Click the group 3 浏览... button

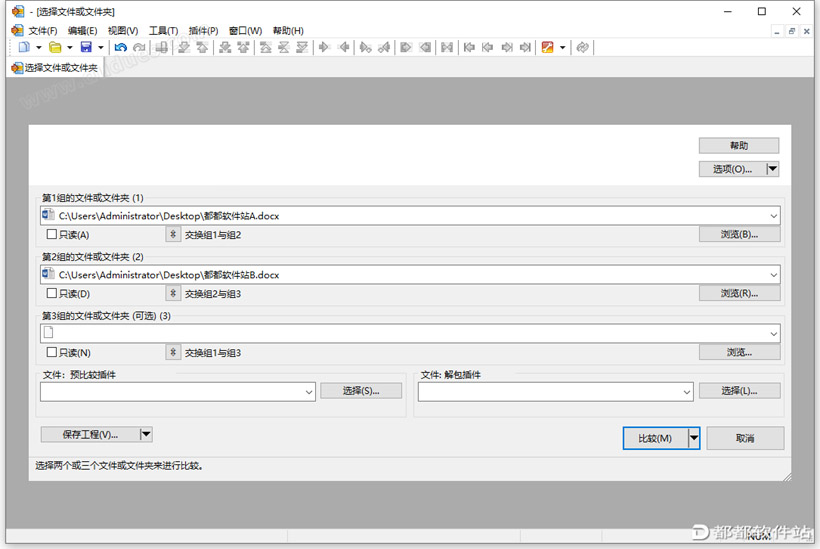point(739,352)
